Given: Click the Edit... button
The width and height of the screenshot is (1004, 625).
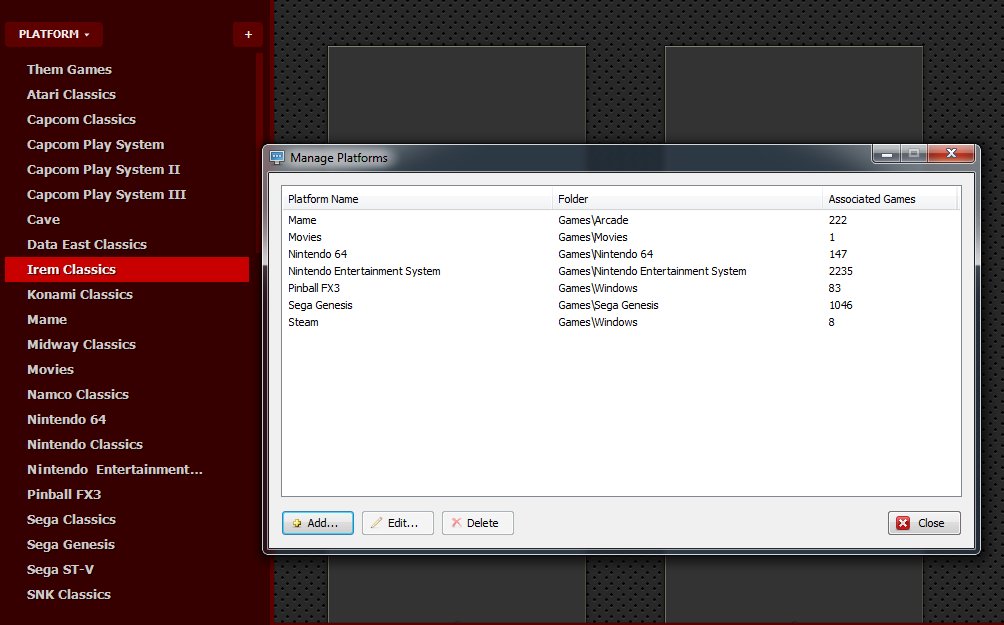Looking at the screenshot, I should (x=398, y=523).
